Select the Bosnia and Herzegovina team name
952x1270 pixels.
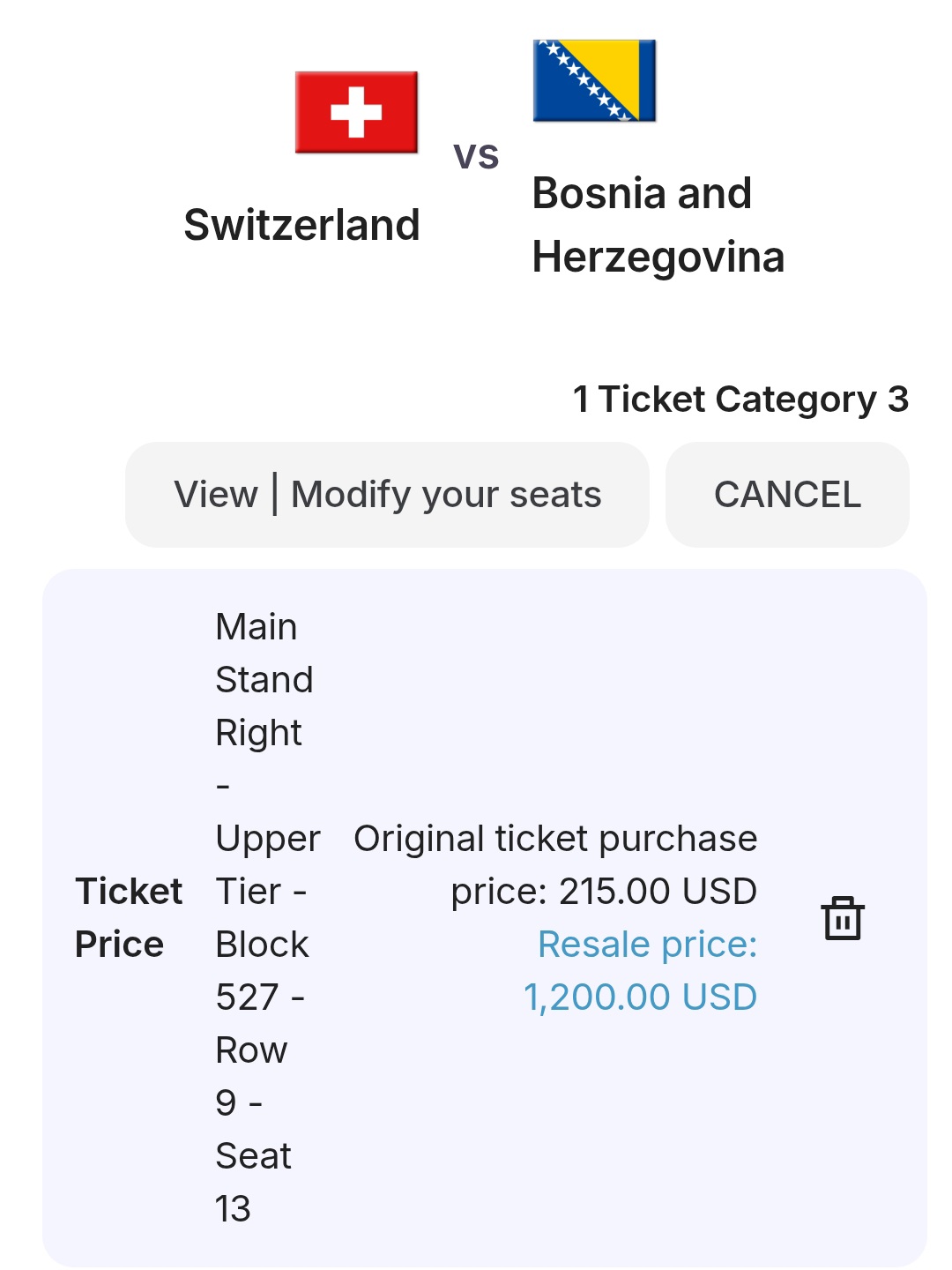pos(658,225)
